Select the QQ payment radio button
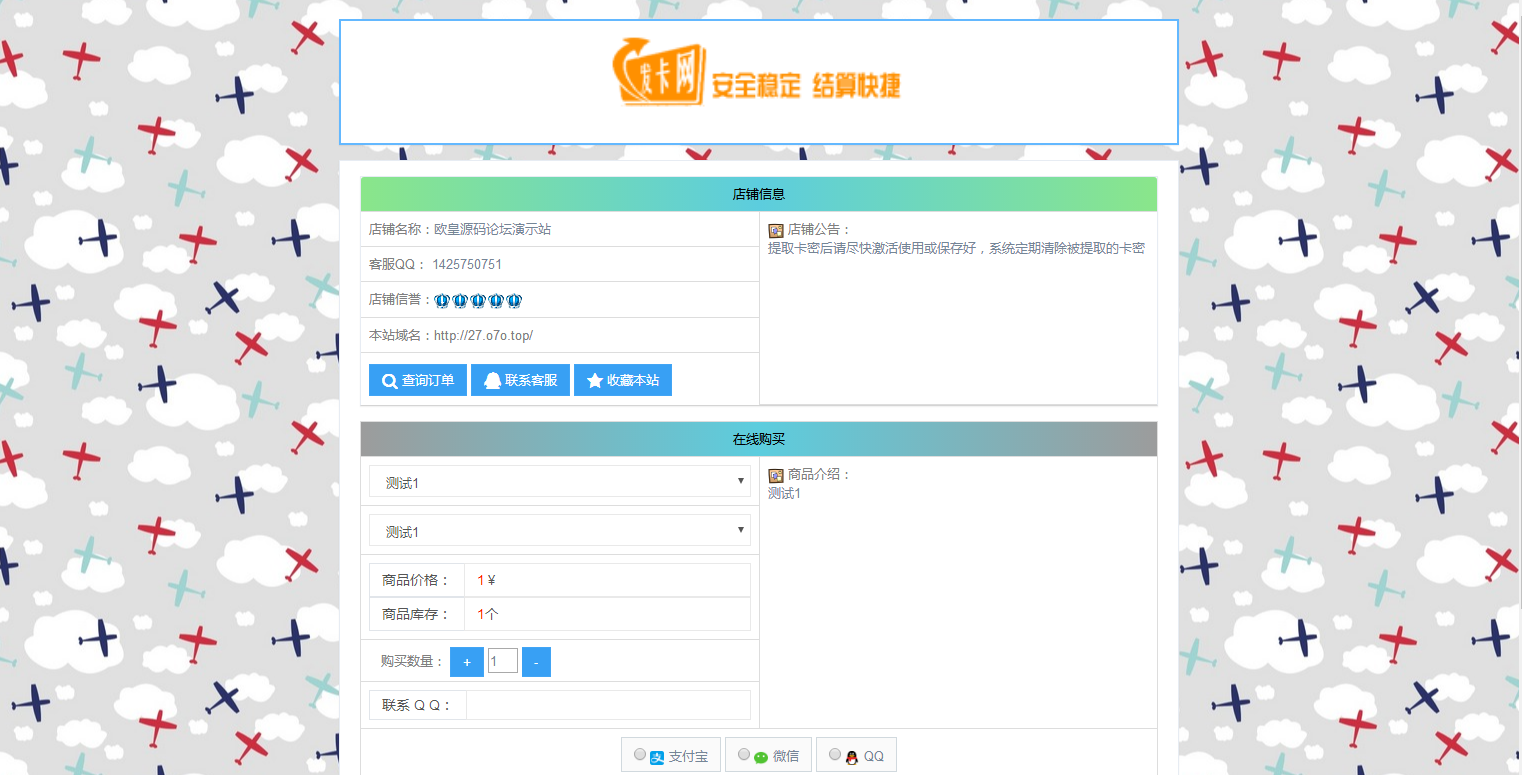Screen dimensions: 1522x775 tap(834, 754)
